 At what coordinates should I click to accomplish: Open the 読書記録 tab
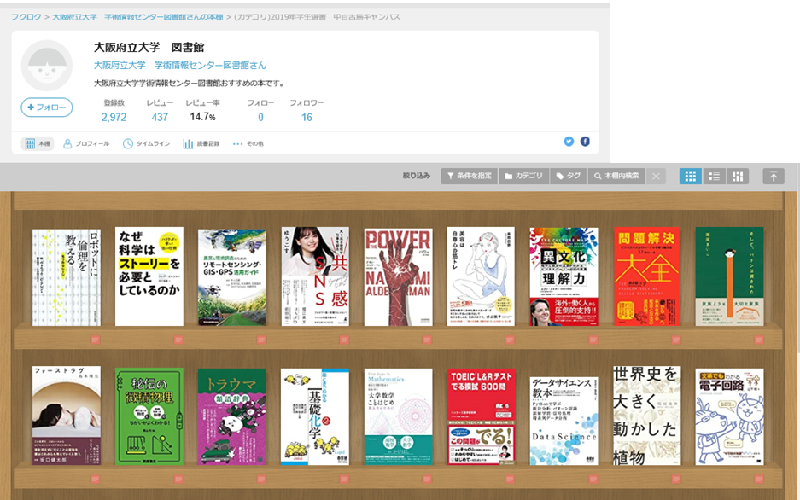point(202,144)
